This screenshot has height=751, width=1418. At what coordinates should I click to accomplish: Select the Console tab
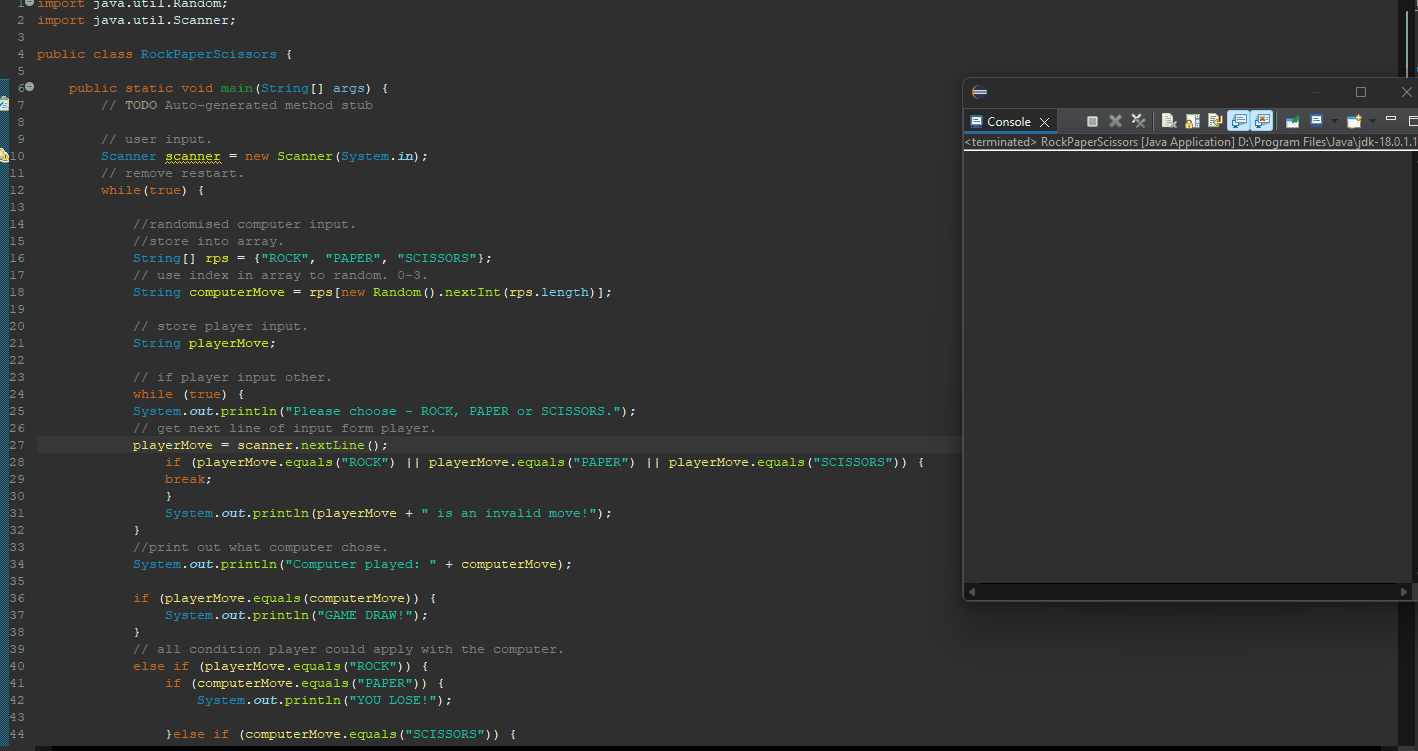(1009, 120)
